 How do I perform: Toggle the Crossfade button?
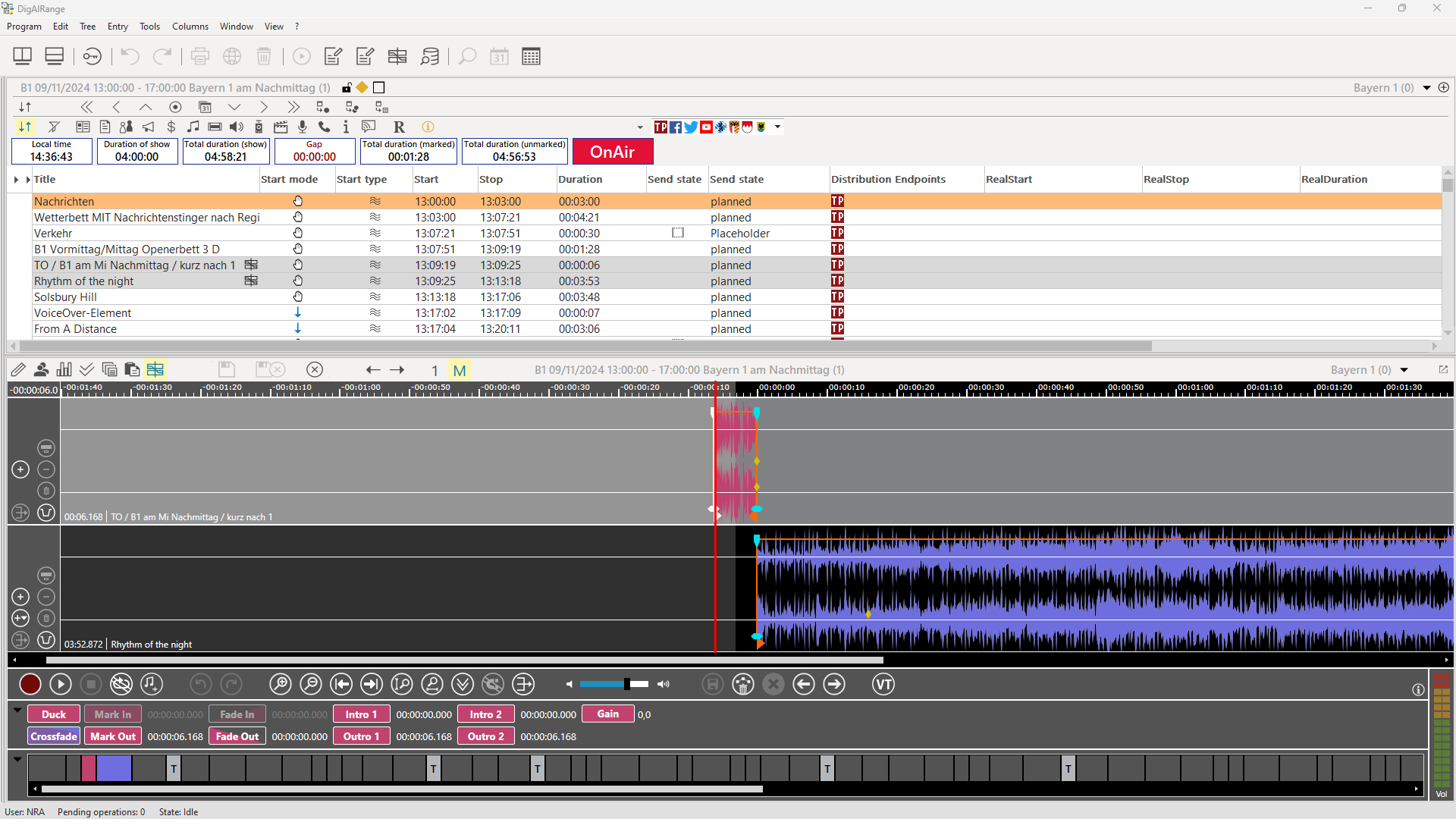[x=54, y=736]
